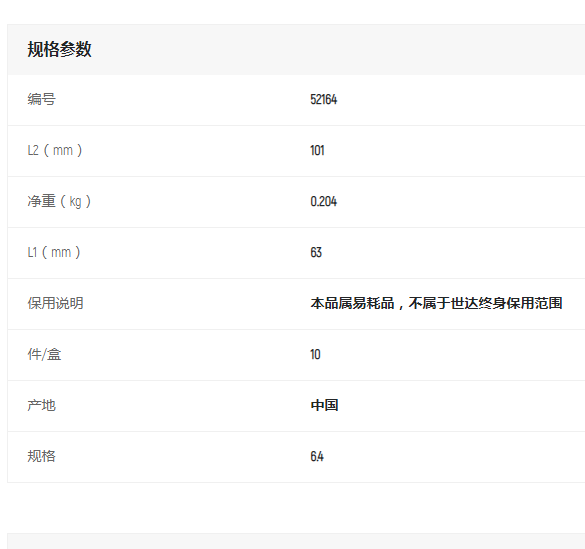Viewport: 585px width, 549px height.
Task: Select the L1 (mm) label
Action: coord(54,252)
